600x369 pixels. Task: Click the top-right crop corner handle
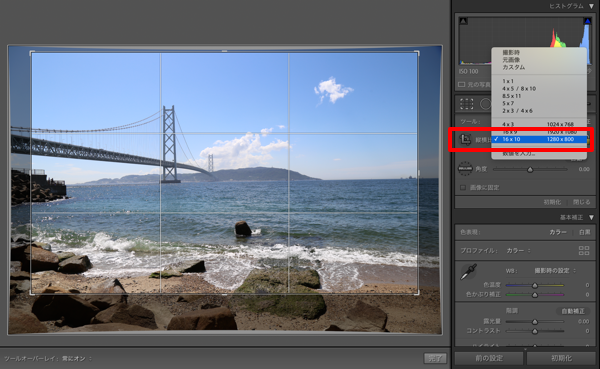(x=417, y=52)
